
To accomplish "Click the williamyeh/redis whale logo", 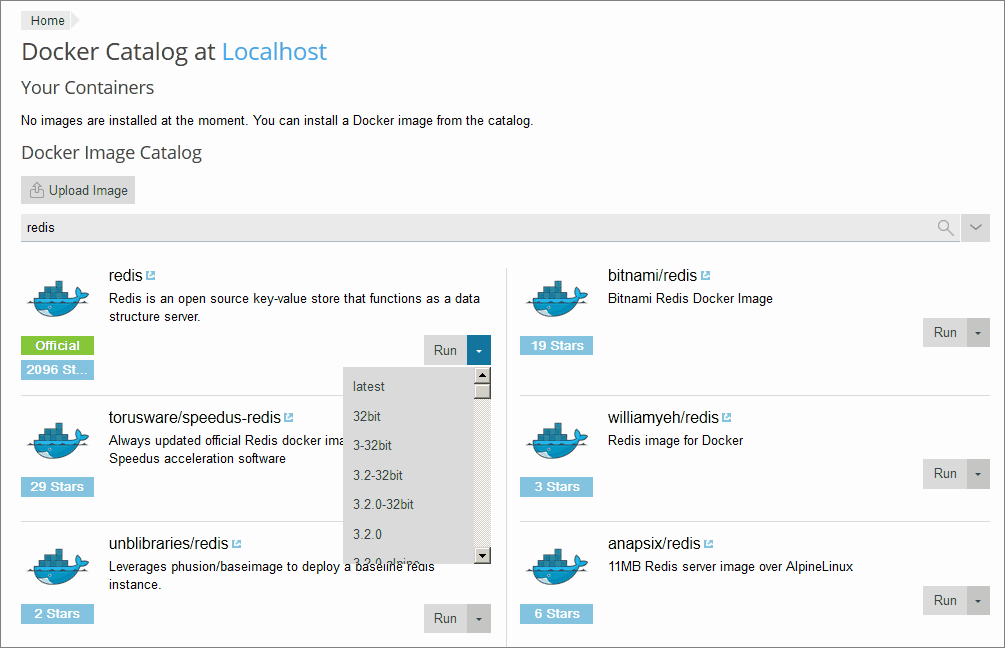I will pos(556,438).
